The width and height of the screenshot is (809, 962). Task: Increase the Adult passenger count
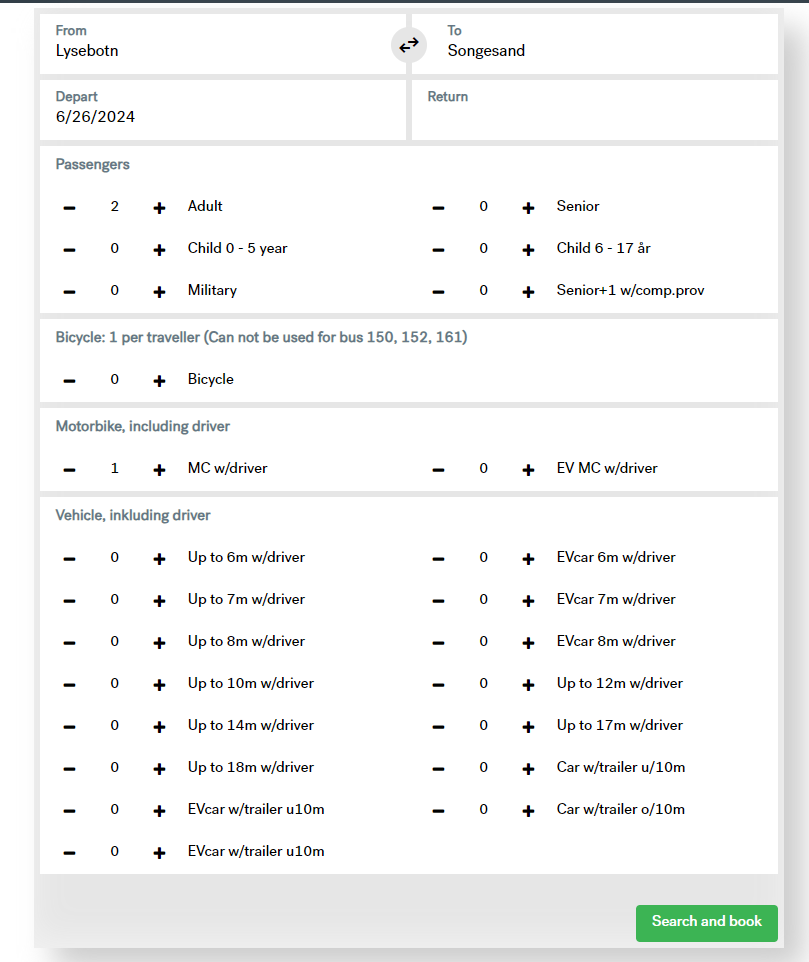pyautogui.click(x=159, y=207)
